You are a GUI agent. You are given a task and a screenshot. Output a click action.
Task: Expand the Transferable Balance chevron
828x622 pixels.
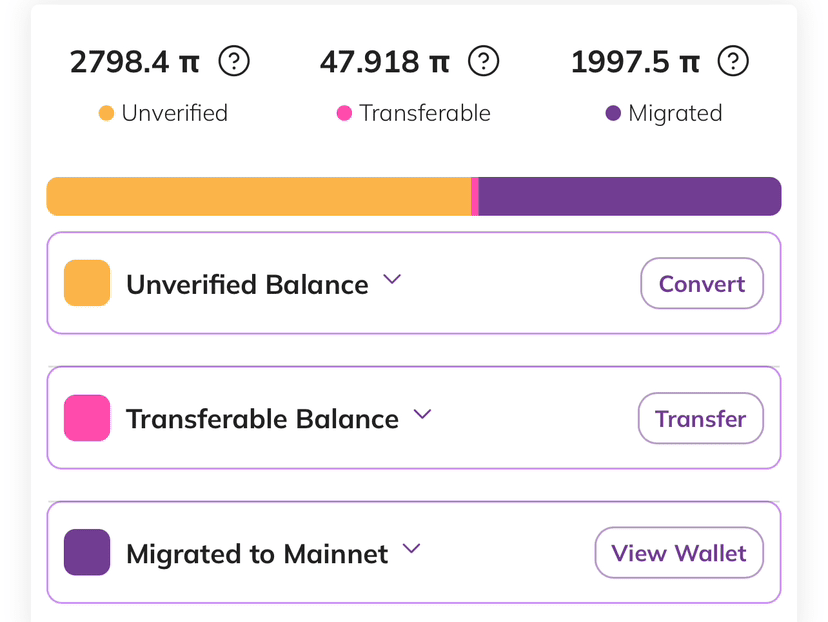point(422,414)
